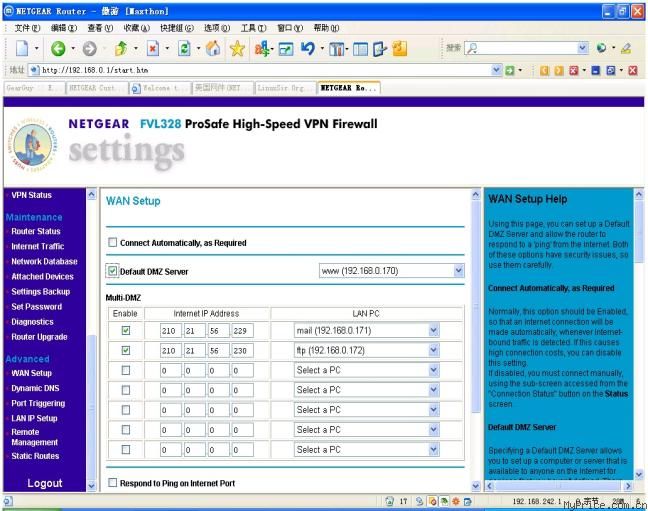
Task: Open Attached Devices in the sidebar
Action: pyautogui.click(x=42, y=276)
